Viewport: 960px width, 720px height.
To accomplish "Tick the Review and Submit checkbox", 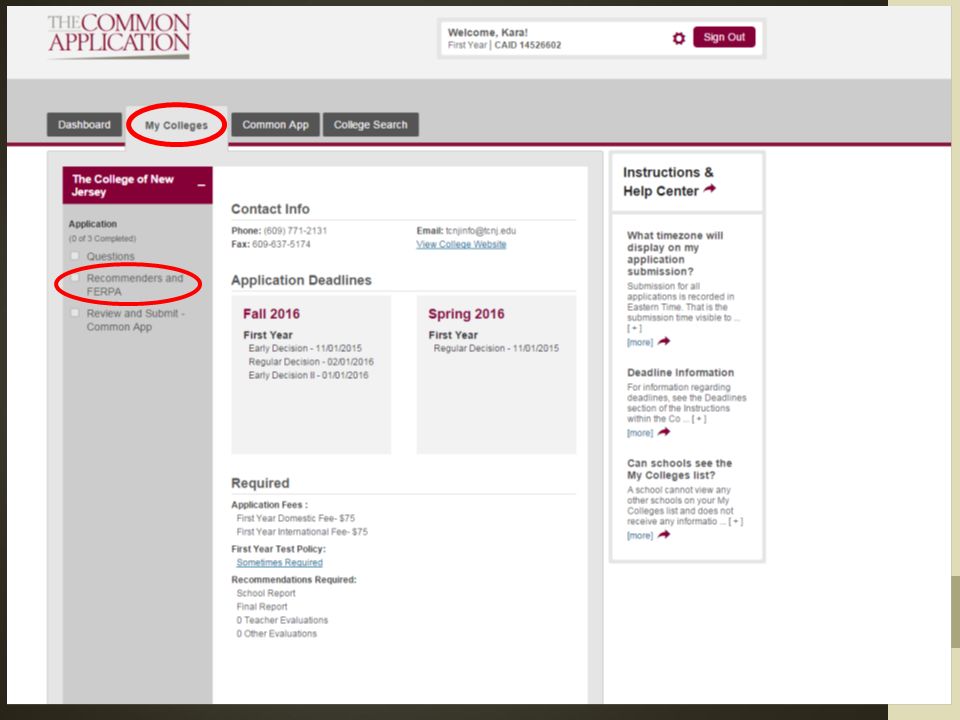I will click(75, 313).
